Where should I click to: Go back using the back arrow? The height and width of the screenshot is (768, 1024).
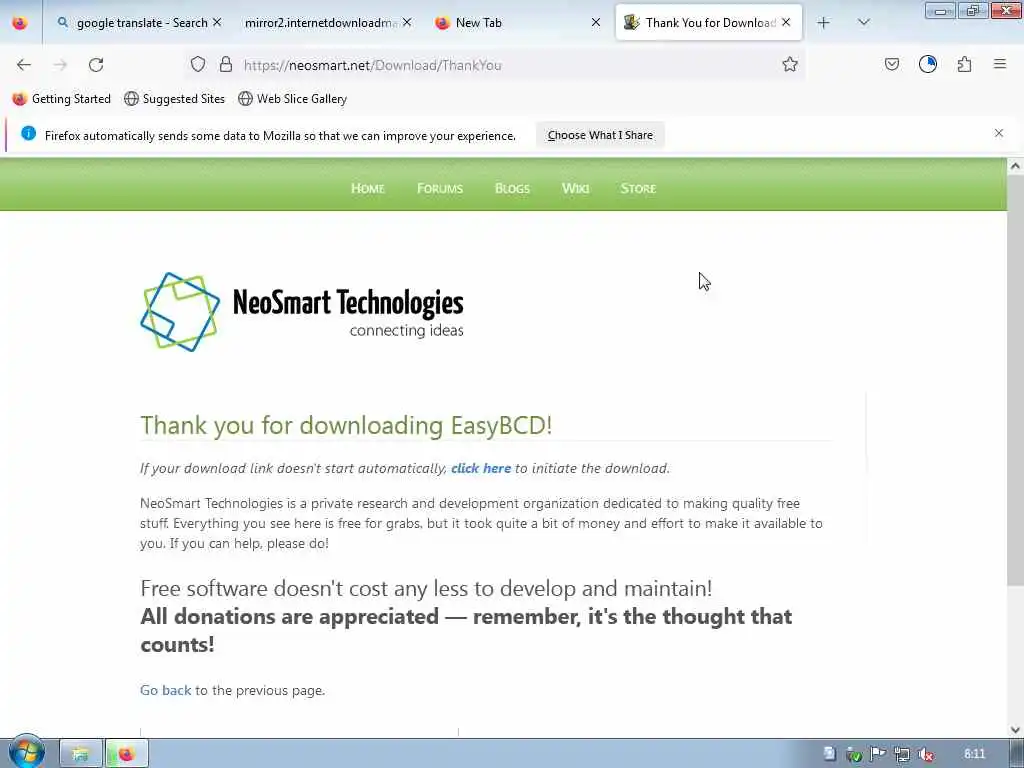pos(24,65)
